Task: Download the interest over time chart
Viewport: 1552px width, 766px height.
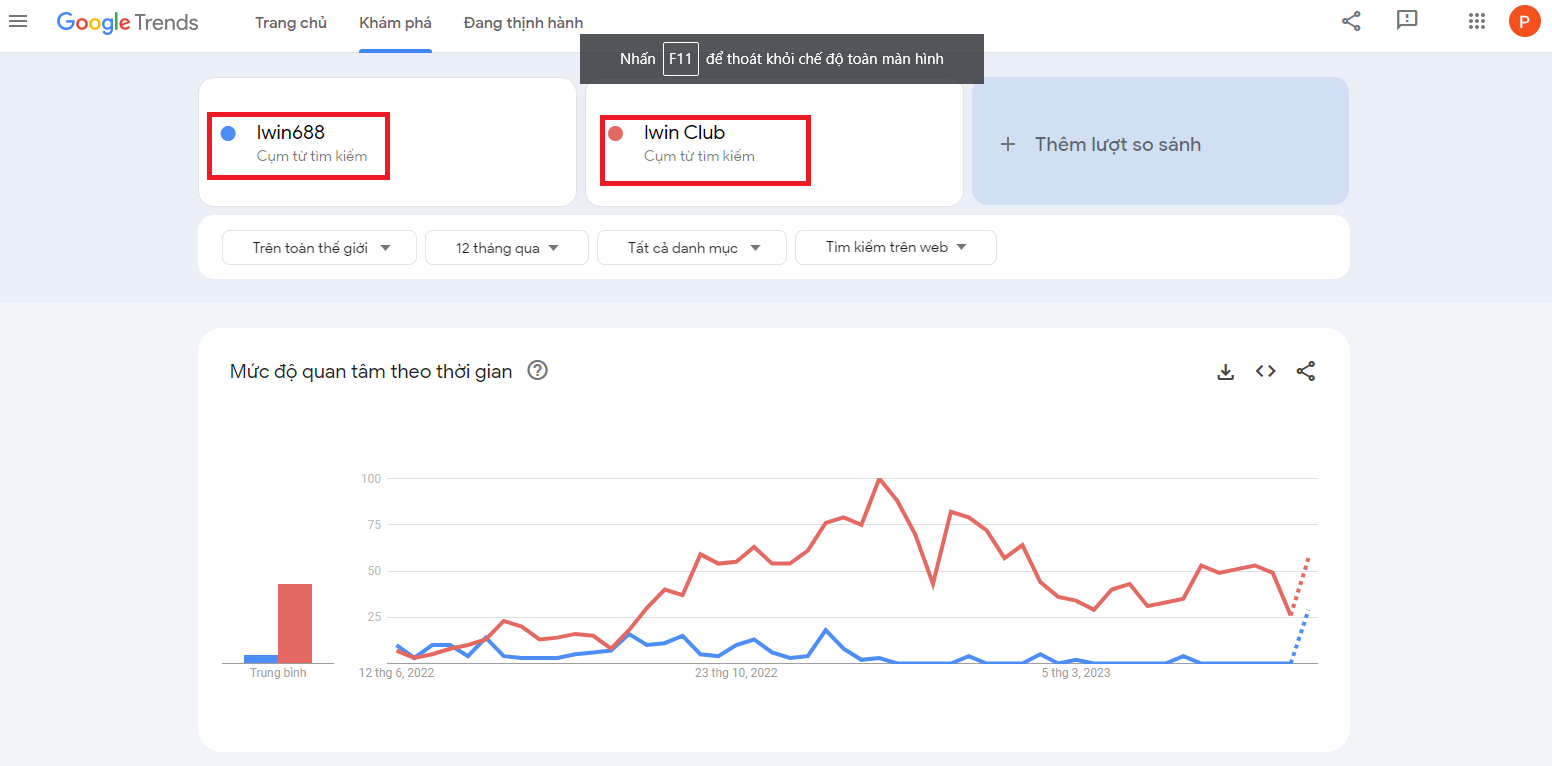Action: point(1225,372)
